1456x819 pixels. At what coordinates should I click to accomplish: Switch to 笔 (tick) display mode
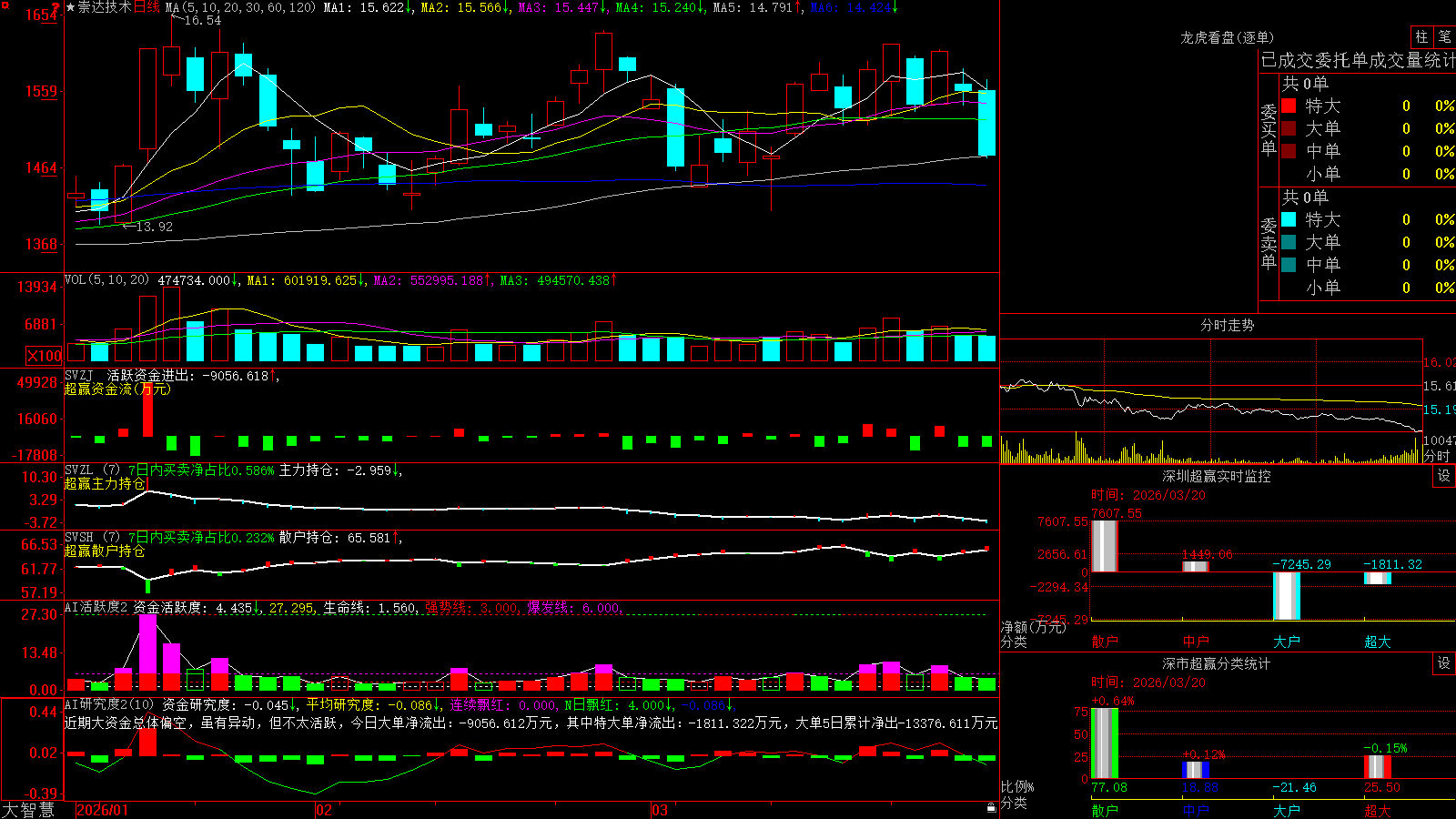point(1444,37)
